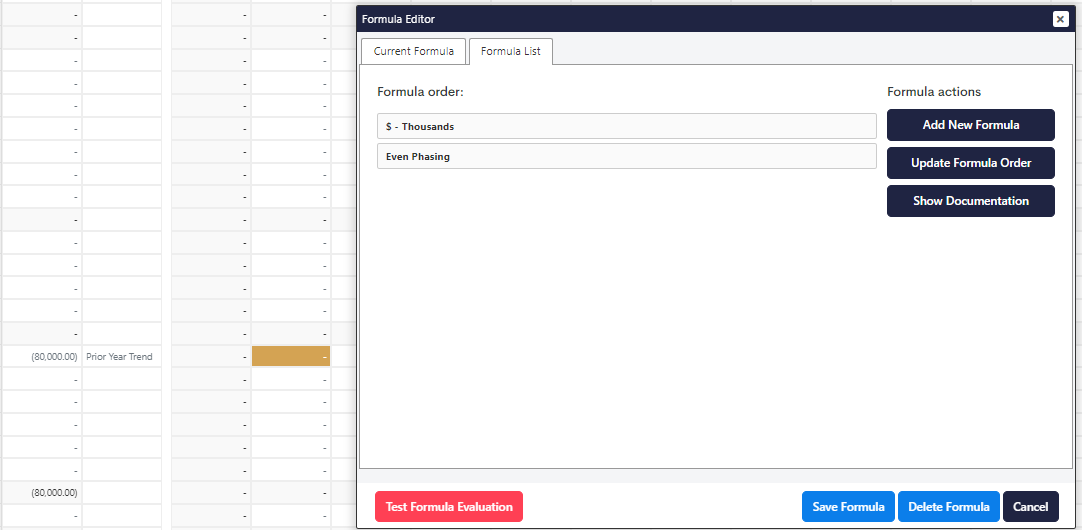Close the Formula Editor dialog with X
This screenshot has width=1082, height=530.
pos(1060,19)
